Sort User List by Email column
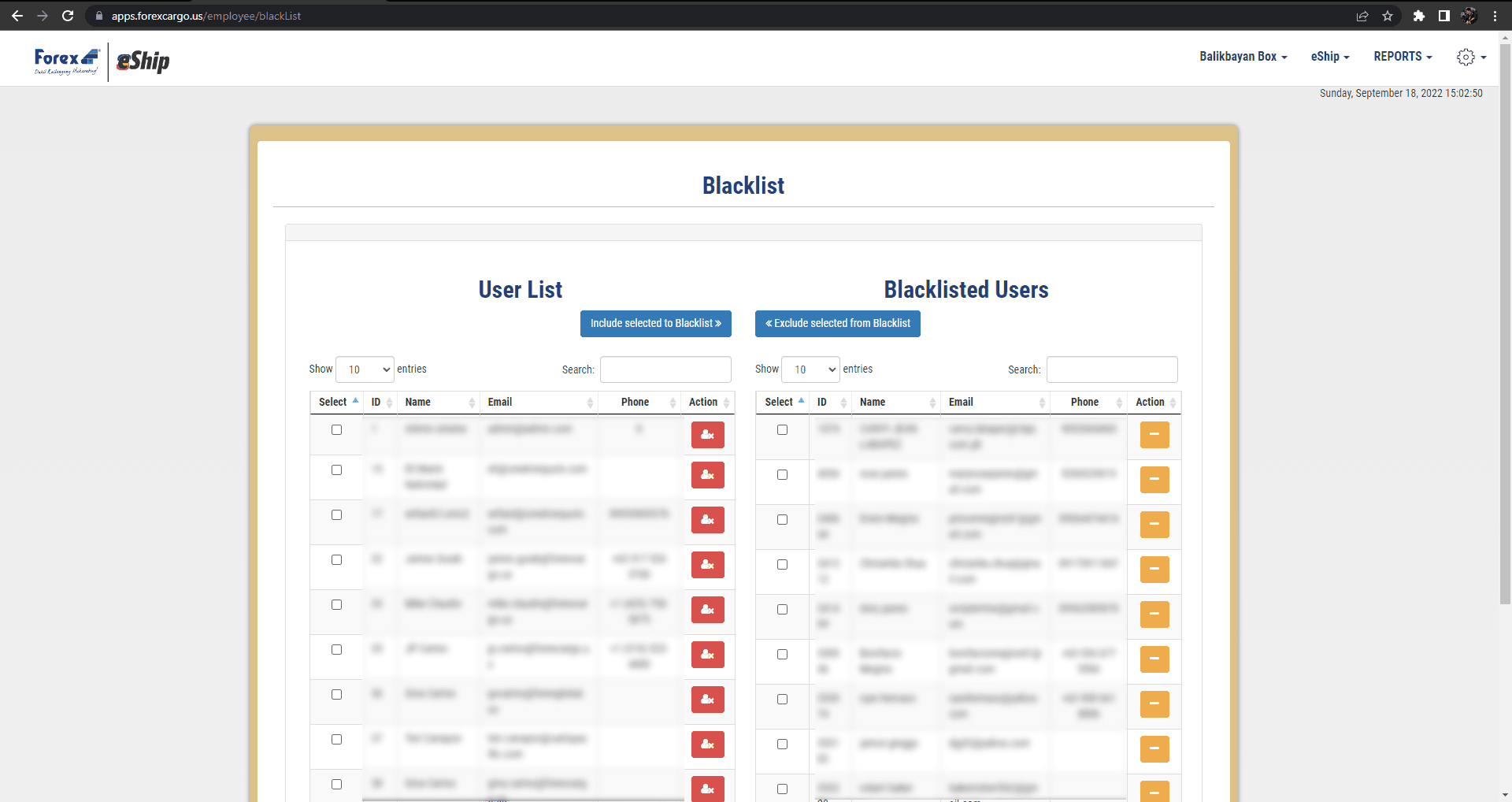The image size is (1512, 802). point(539,403)
